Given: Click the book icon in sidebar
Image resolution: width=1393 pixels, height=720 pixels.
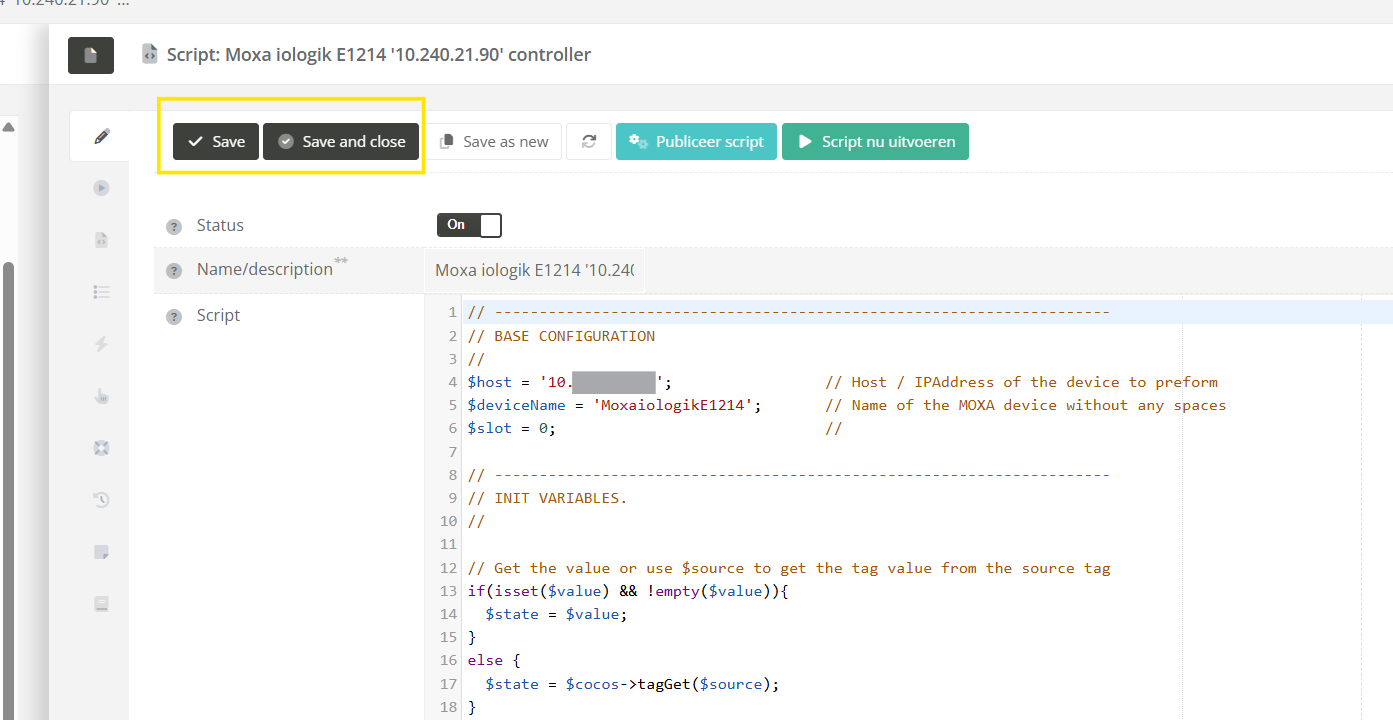Looking at the screenshot, I should (x=101, y=604).
